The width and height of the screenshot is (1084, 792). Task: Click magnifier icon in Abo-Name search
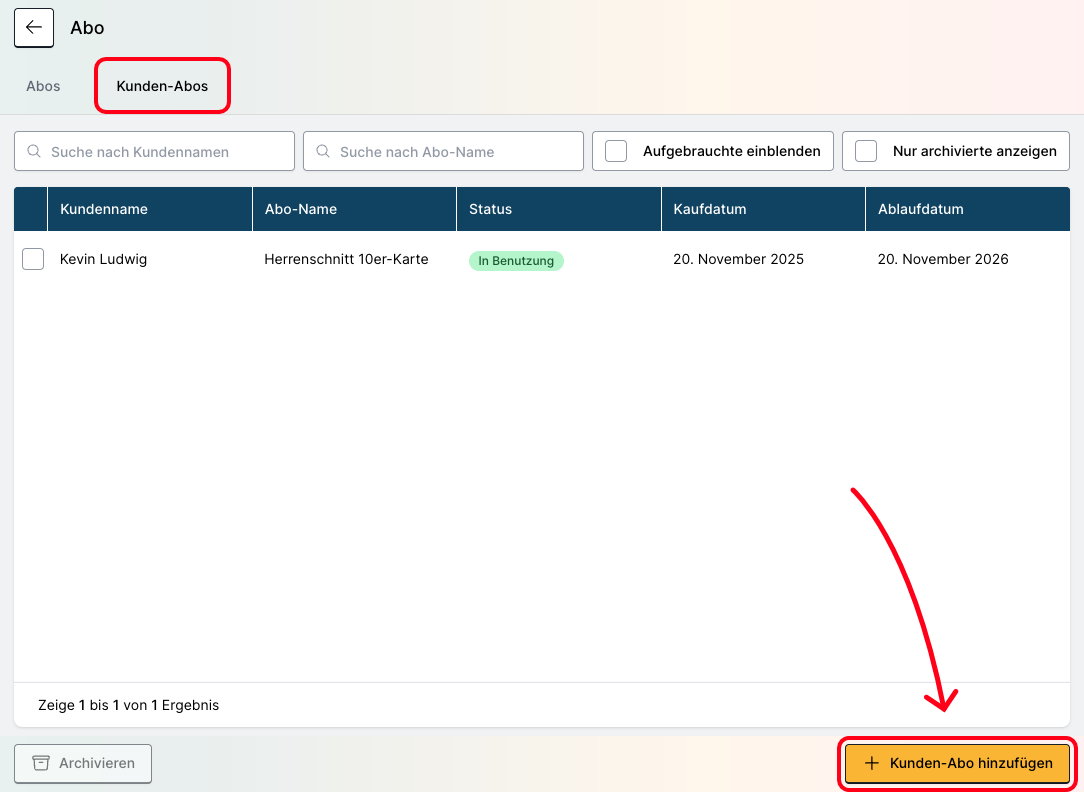[323, 152]
